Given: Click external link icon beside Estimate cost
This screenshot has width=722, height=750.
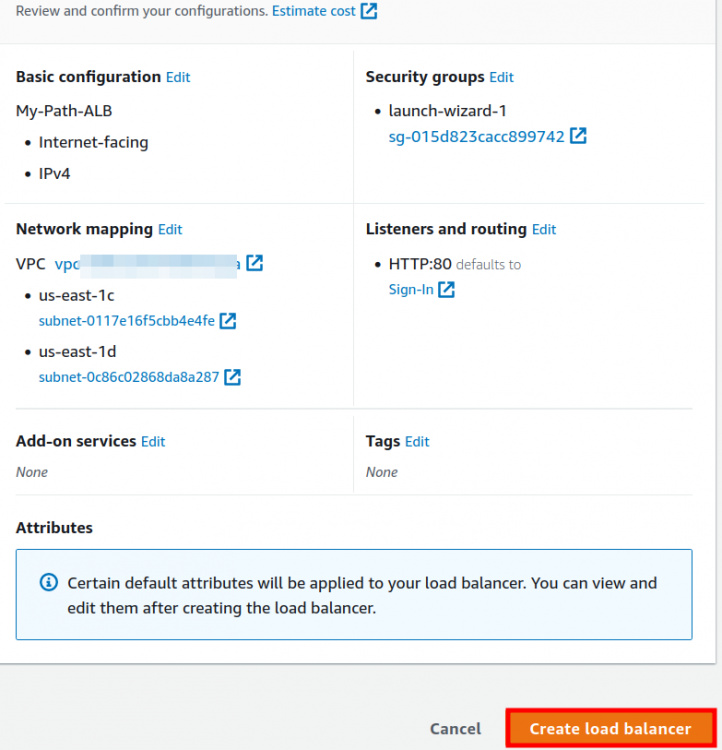Looking at the screenshot, I should point(369,12).
